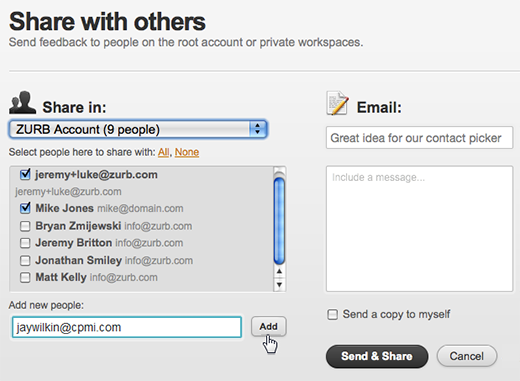Deselect everyone with the None link
The width and height of the screenshot is (520, 381).
(x=187, y=152)
